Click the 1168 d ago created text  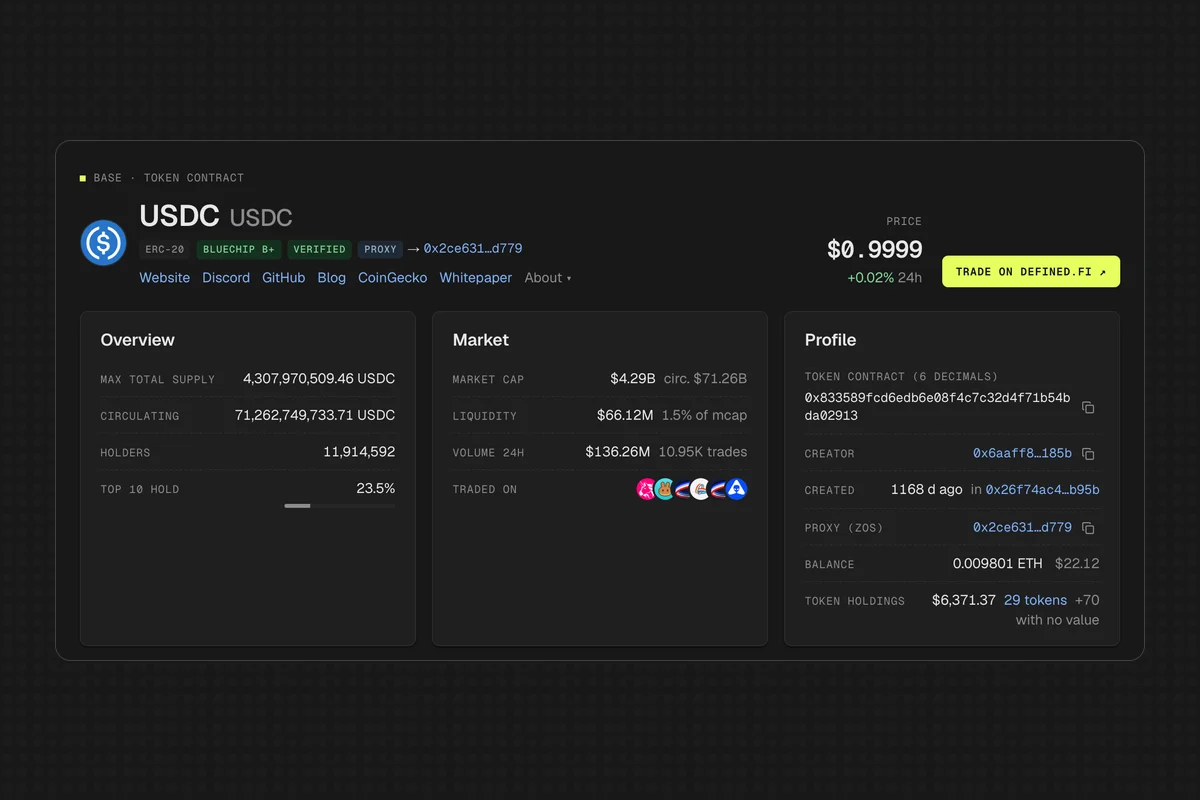[927, 490]
